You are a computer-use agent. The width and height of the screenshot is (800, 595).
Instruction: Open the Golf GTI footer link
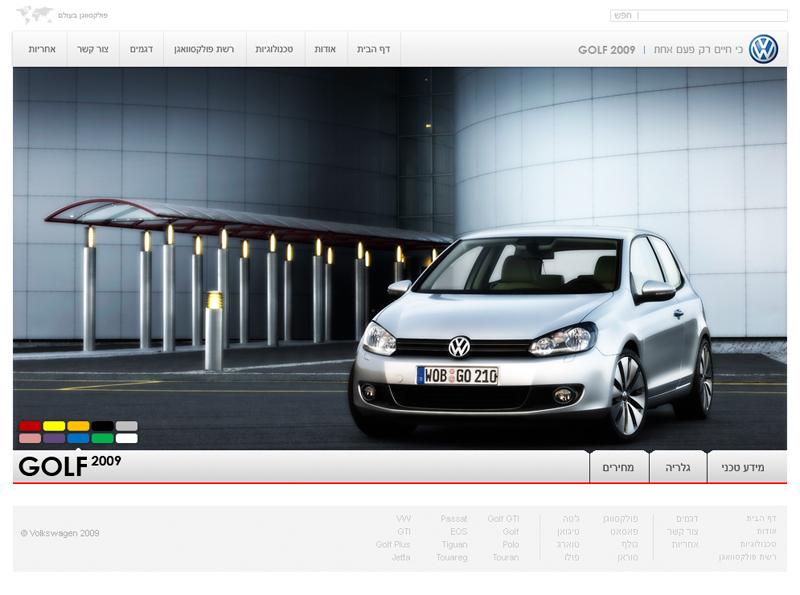pos(503,518)
